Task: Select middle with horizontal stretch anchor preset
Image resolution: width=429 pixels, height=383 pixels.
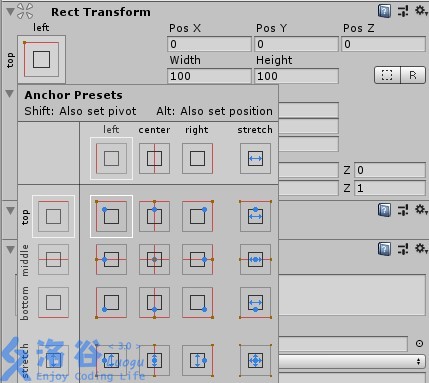Action: click(x=255, y=259)
